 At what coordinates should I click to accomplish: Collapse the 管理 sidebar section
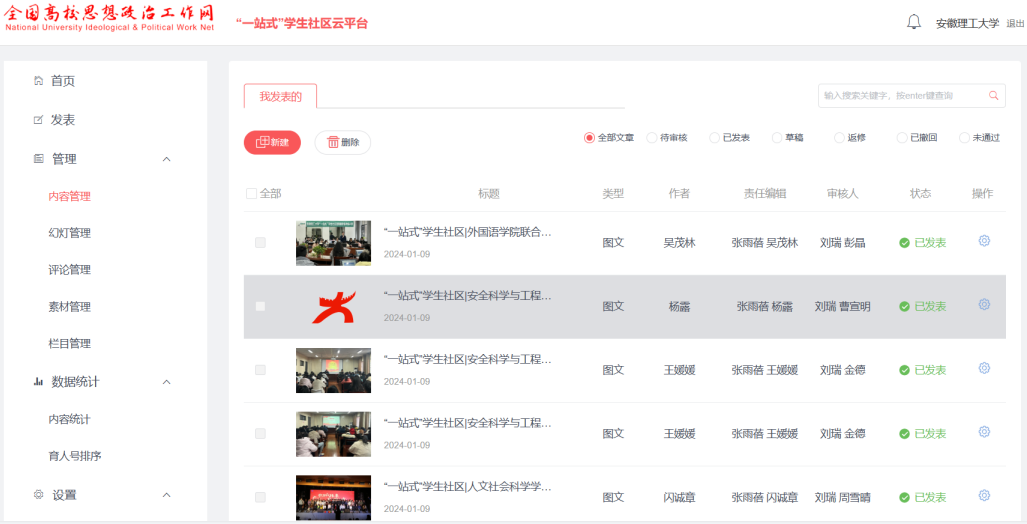(x=166, y=159)
